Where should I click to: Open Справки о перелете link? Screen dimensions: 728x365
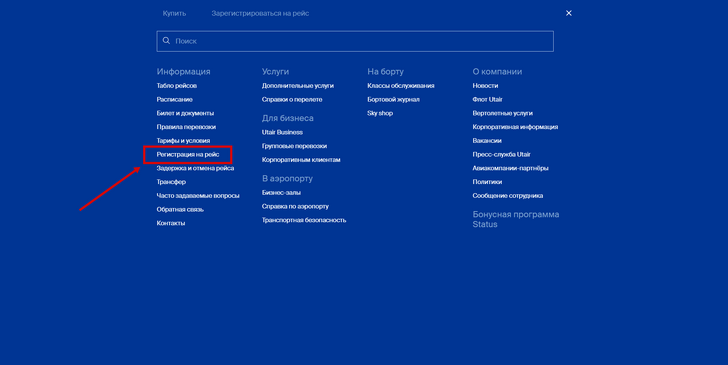(x=292, y=99)
